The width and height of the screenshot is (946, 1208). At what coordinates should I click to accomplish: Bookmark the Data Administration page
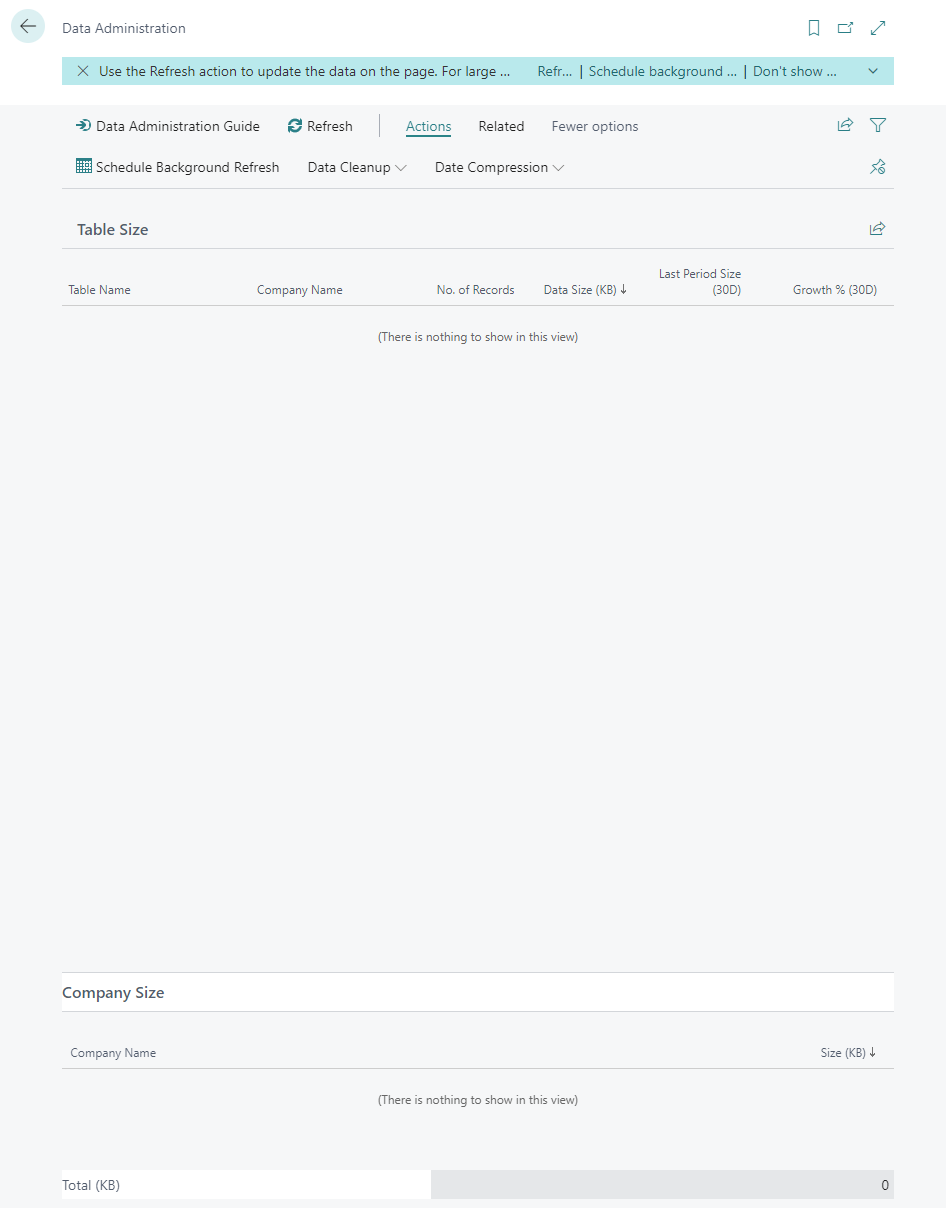(814, 28)
